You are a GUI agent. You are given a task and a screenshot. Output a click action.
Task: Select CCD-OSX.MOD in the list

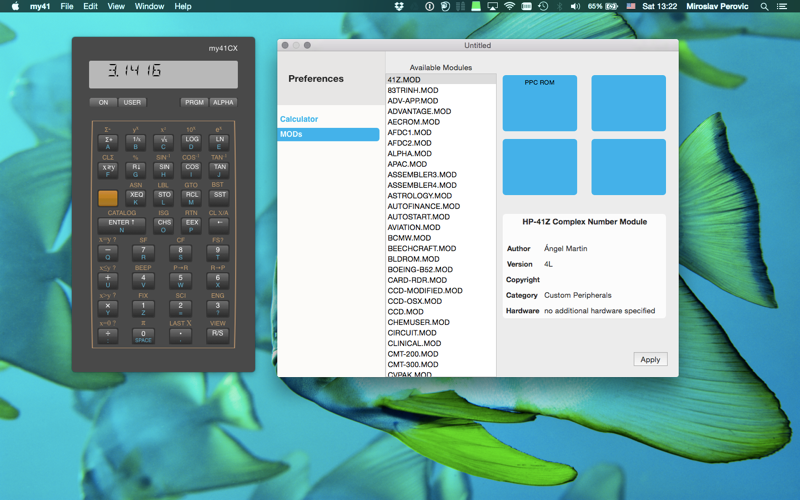(x=441, y=301)
